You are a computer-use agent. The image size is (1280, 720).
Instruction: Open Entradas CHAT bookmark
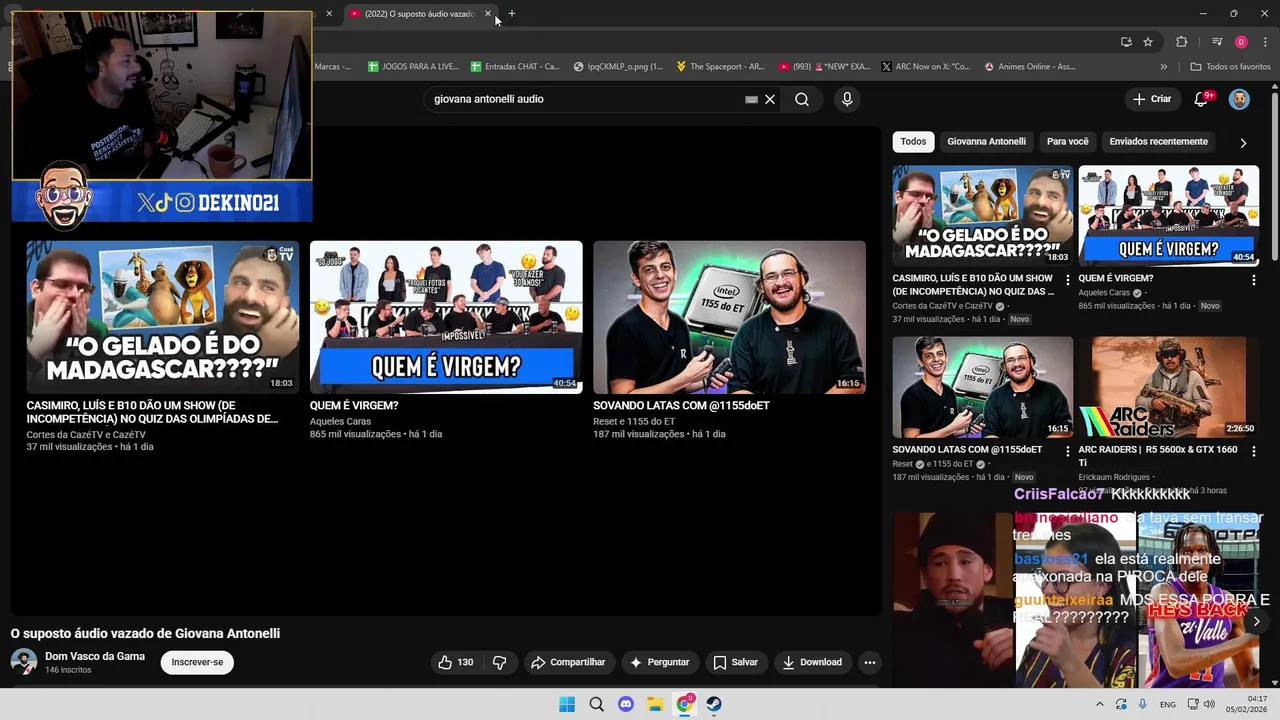[x=514, y=67]
